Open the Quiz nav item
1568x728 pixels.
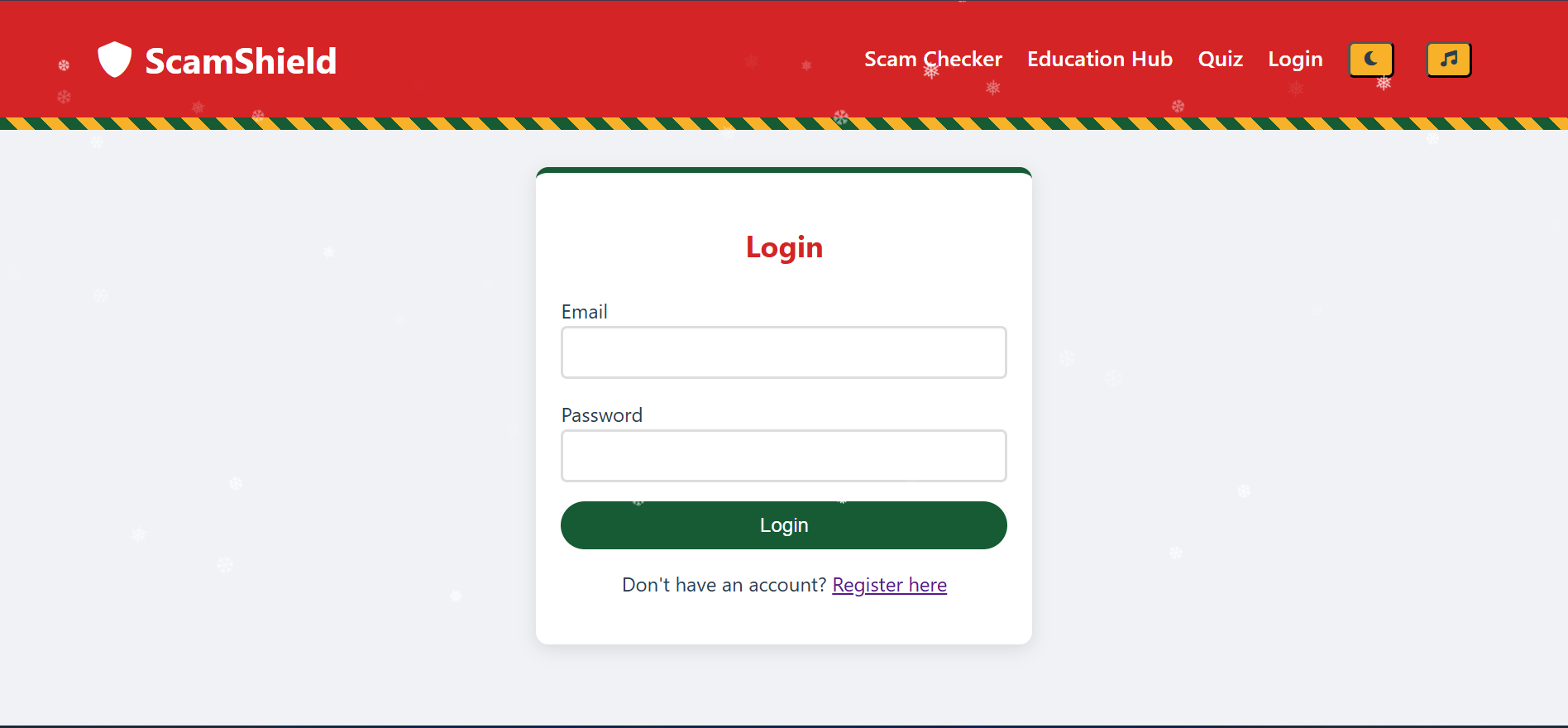point(1221,60)
